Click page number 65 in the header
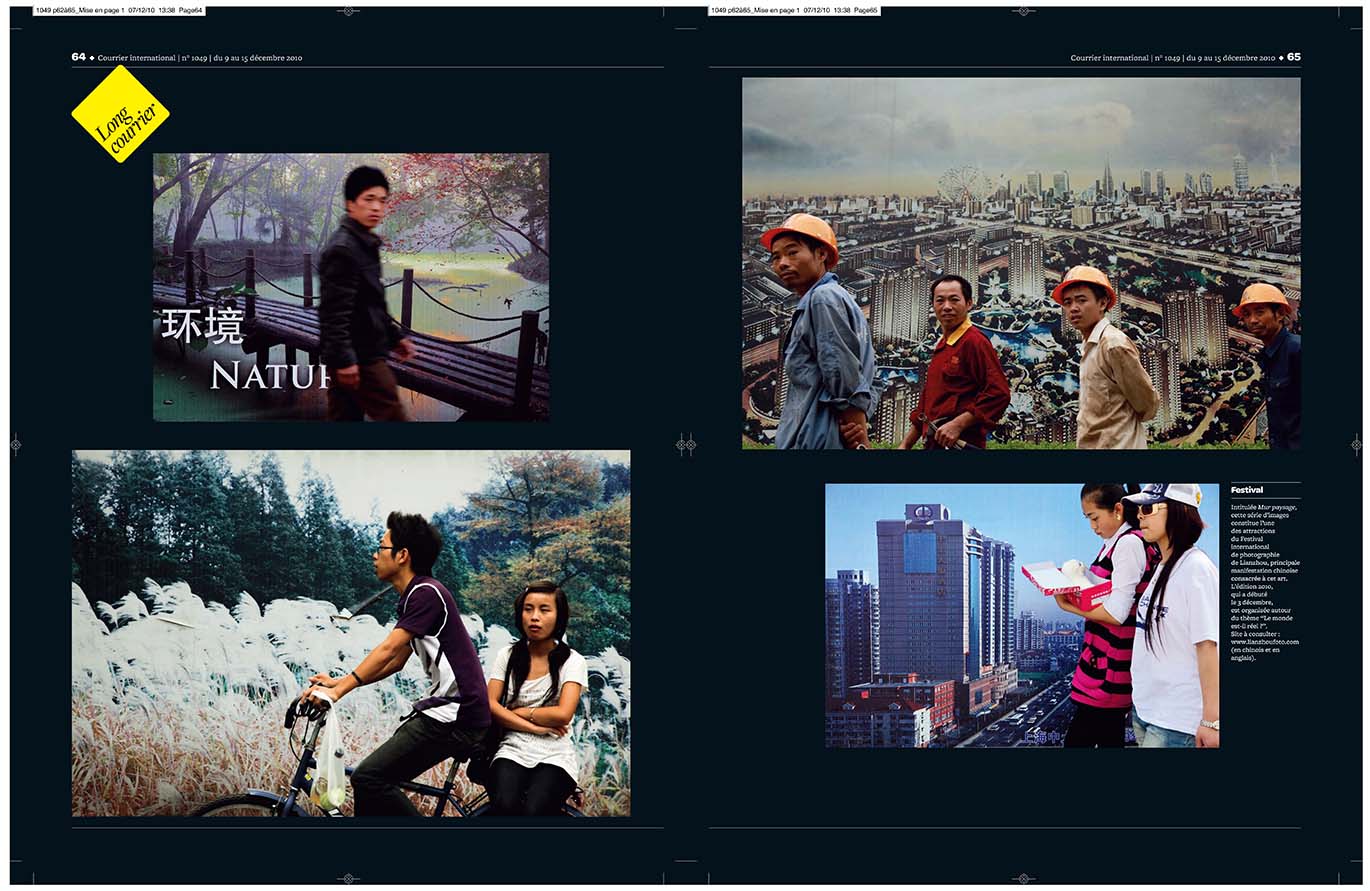Image resolution: width=1370 pixels, height=891 pixels. coord(1294,57)
